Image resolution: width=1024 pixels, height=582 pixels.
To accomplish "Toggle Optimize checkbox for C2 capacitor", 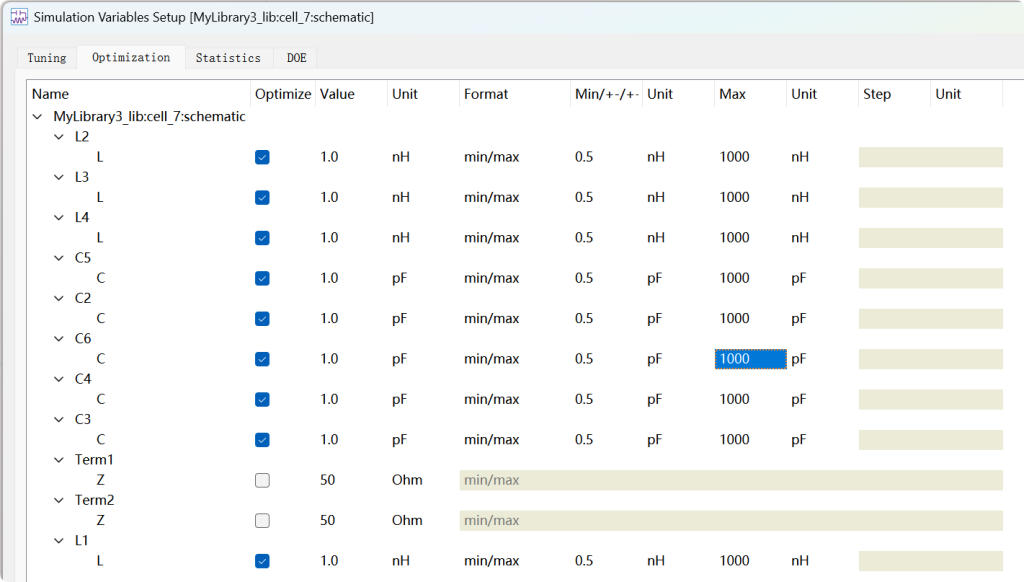I will [x=262, y=319].
